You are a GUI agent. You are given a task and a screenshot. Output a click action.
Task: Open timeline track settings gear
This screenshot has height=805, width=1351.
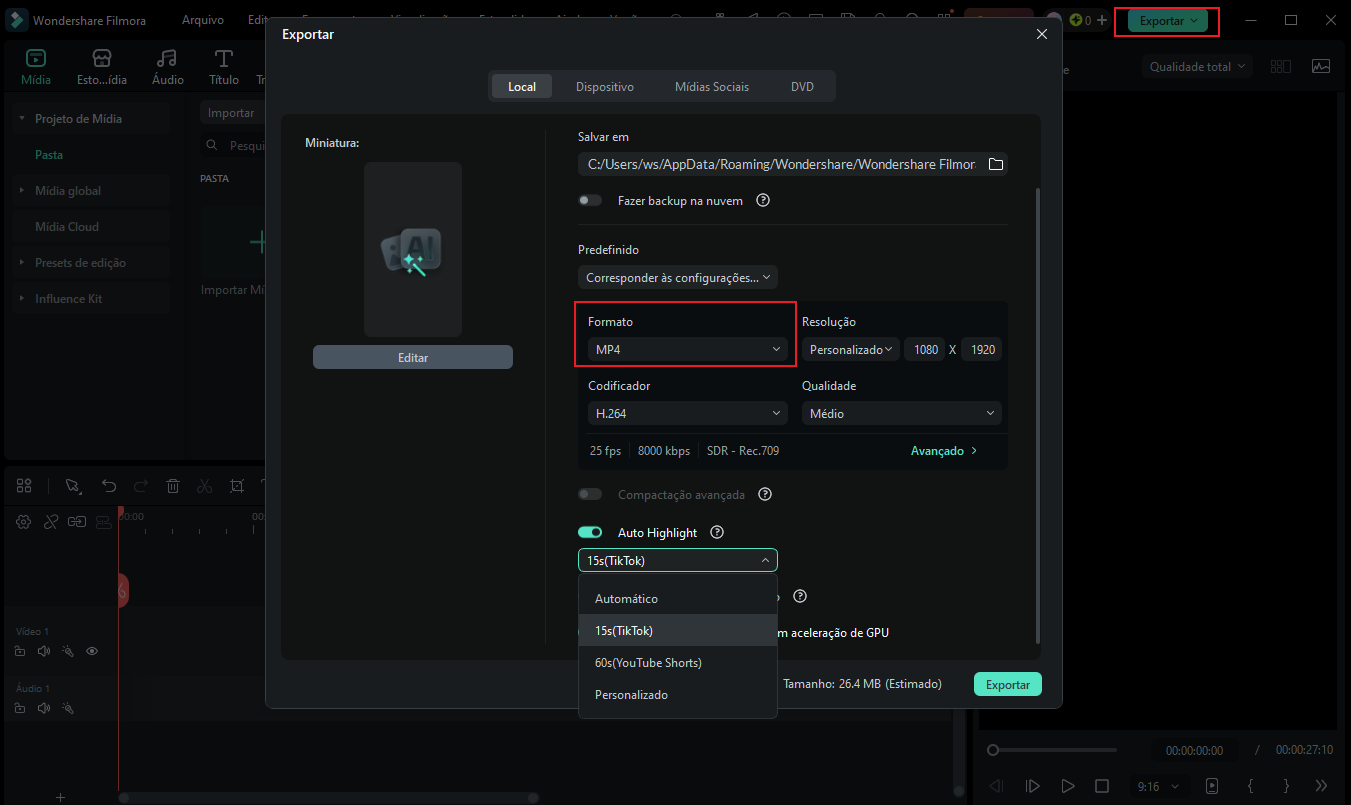click(x=24, y=521)
